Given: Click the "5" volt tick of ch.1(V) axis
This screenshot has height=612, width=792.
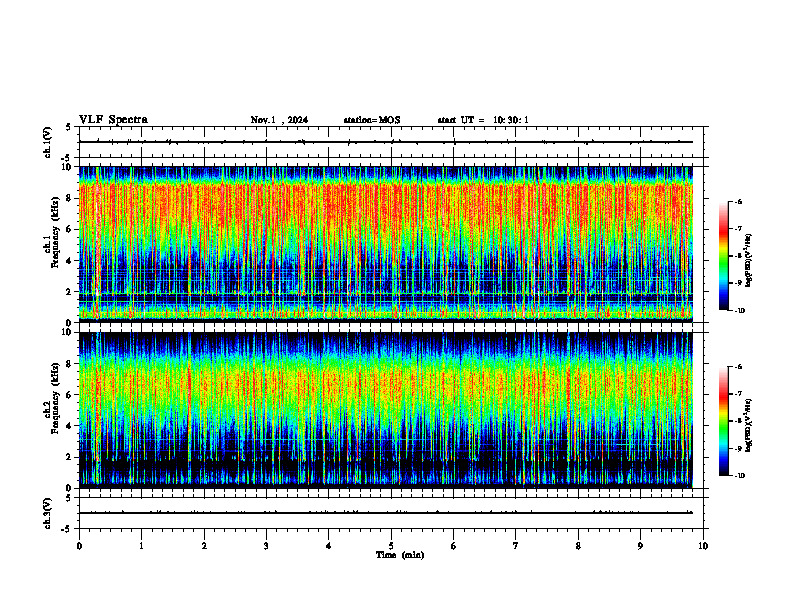Looking at the screenshot, I should coord(70,127).
